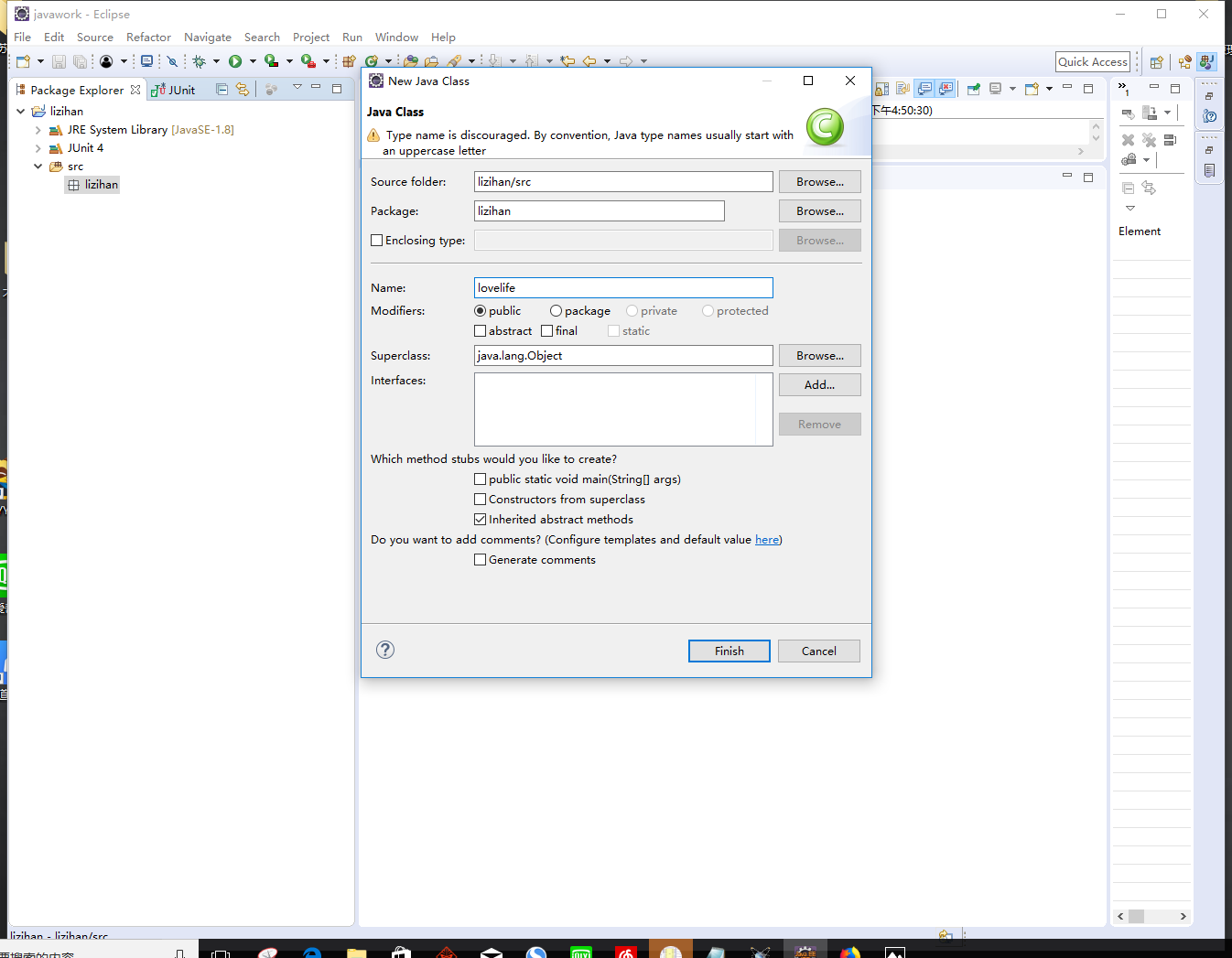Collapse the lizihan project tree node
This screenshot has height=958, width=1232.
click(x=21, y=112)
